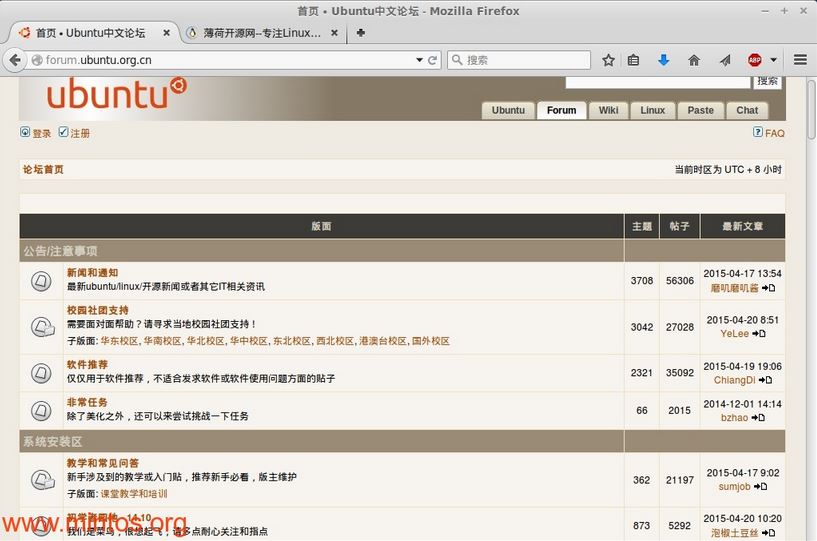817x541 pixels.
Task: Close the Ubuntu中文论坛 browser tab
Action: 167,32
